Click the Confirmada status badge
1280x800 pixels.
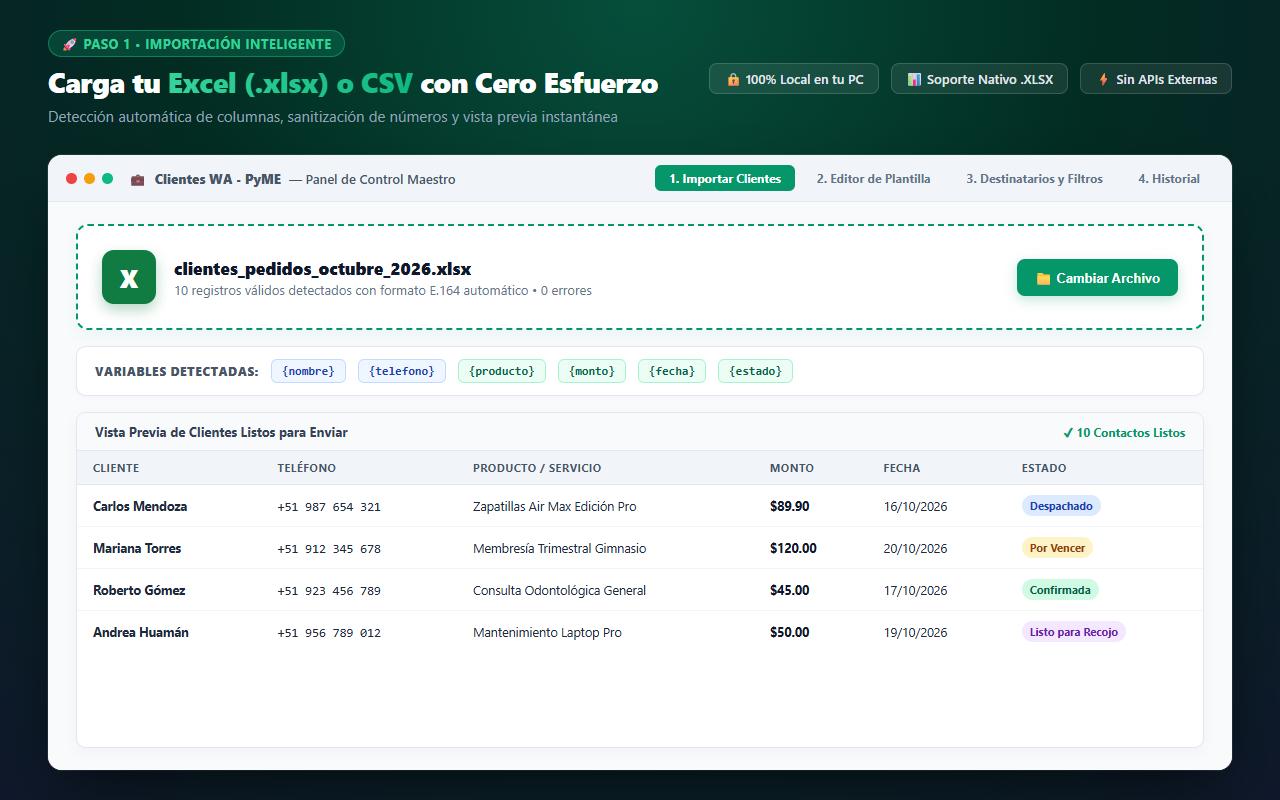coord(1060,590)
